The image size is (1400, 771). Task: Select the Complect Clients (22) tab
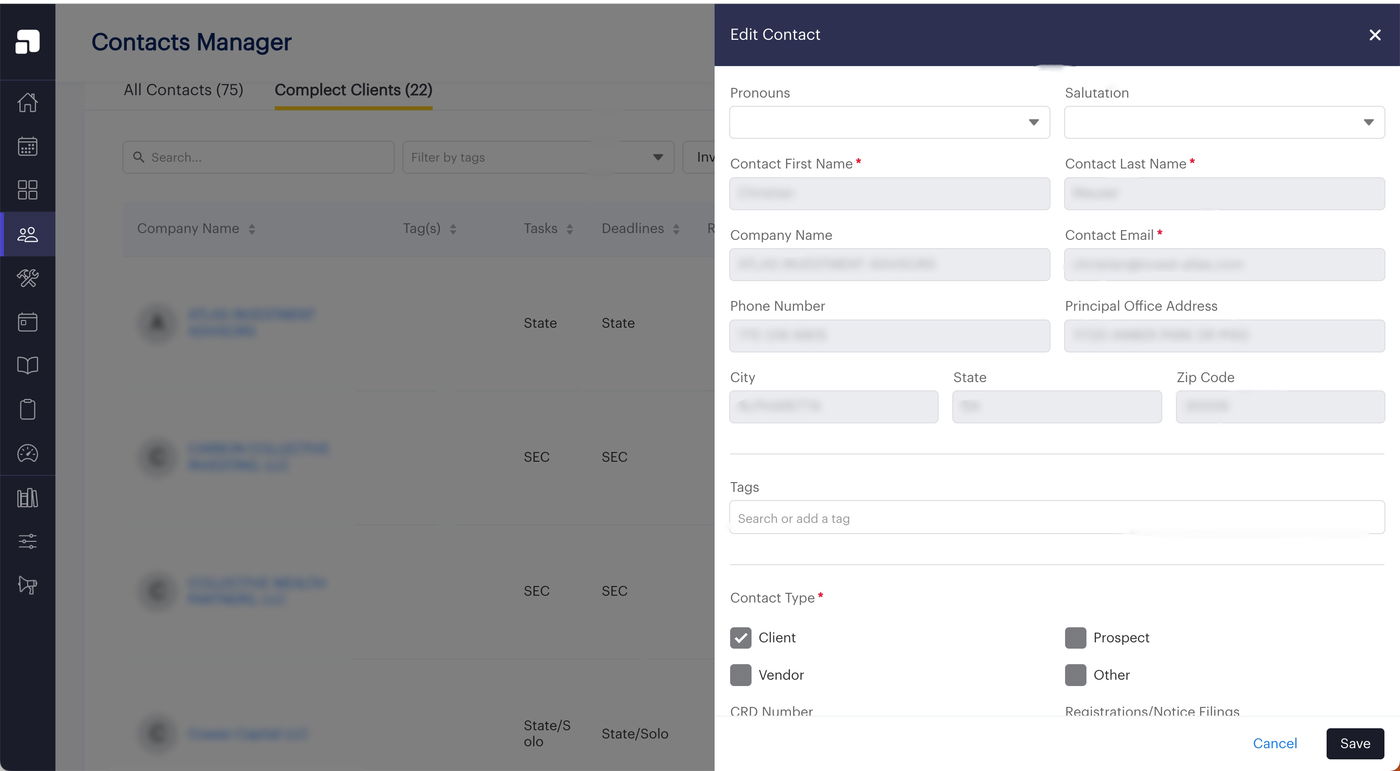pyautogui.click(x=353, y=90)
